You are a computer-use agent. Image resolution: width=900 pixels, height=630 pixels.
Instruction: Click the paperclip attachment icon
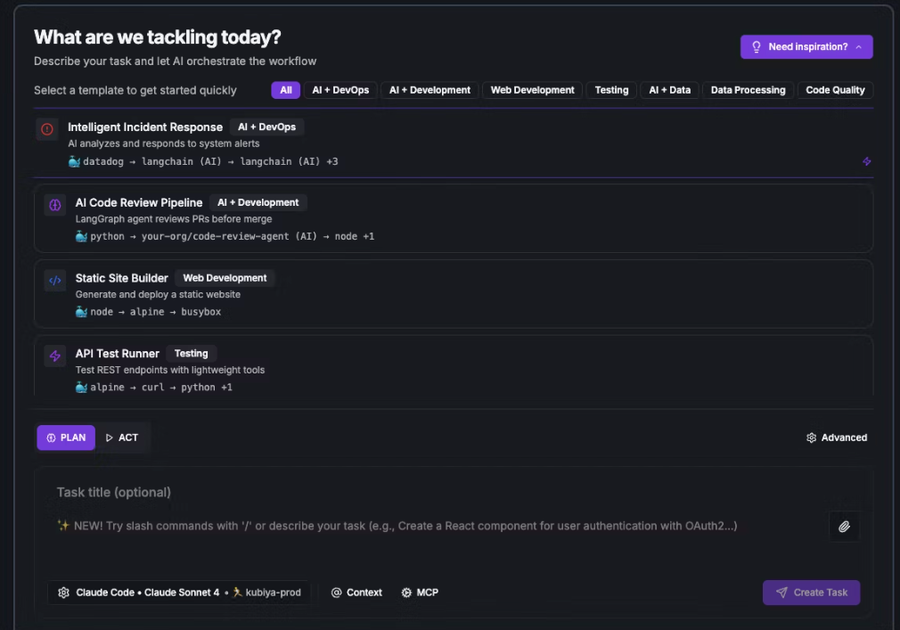pyautogui.click(x=844, y=526)
